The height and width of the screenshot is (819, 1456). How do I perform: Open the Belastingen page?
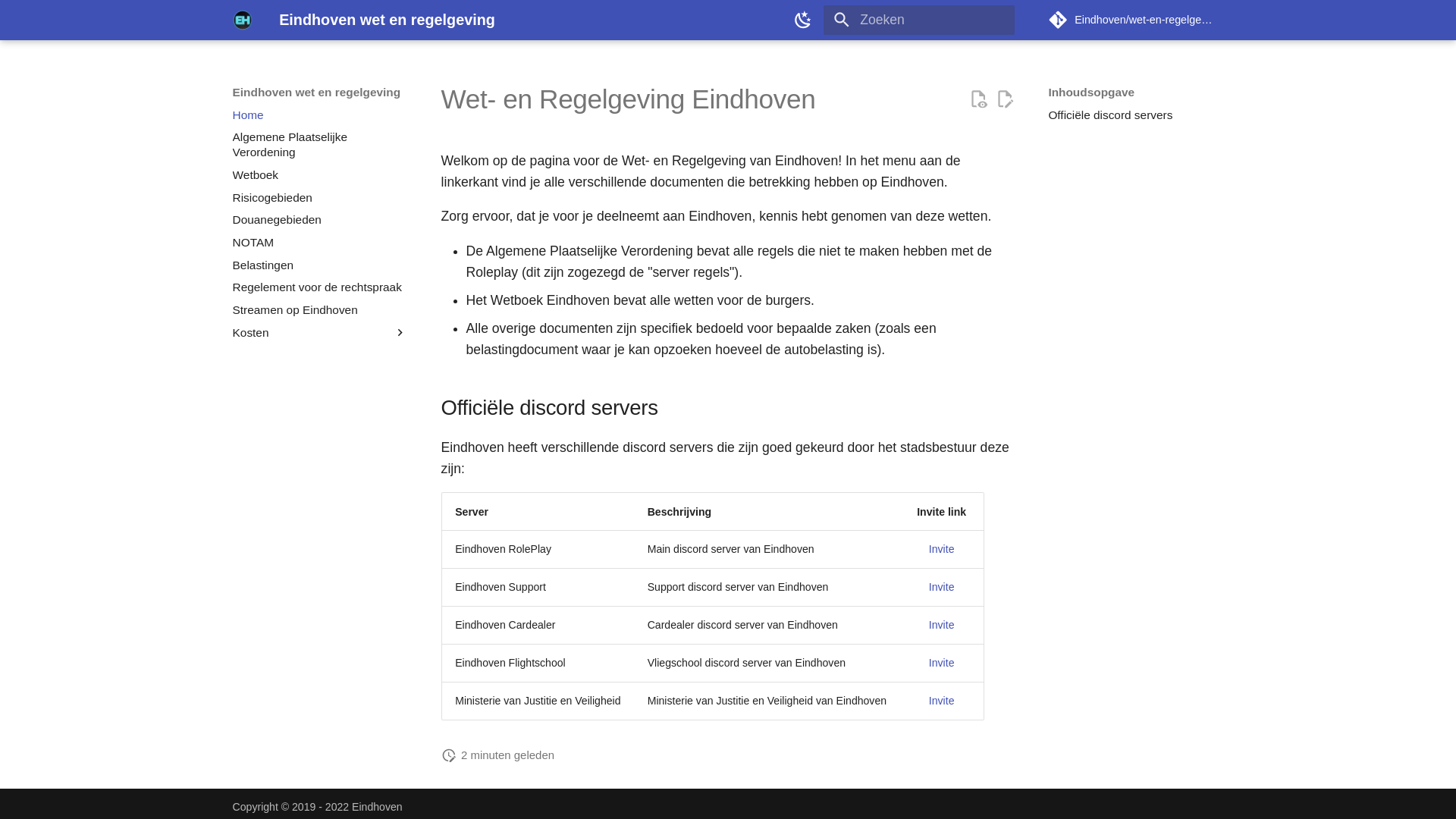pyautogui.click(x=263, y=265)
